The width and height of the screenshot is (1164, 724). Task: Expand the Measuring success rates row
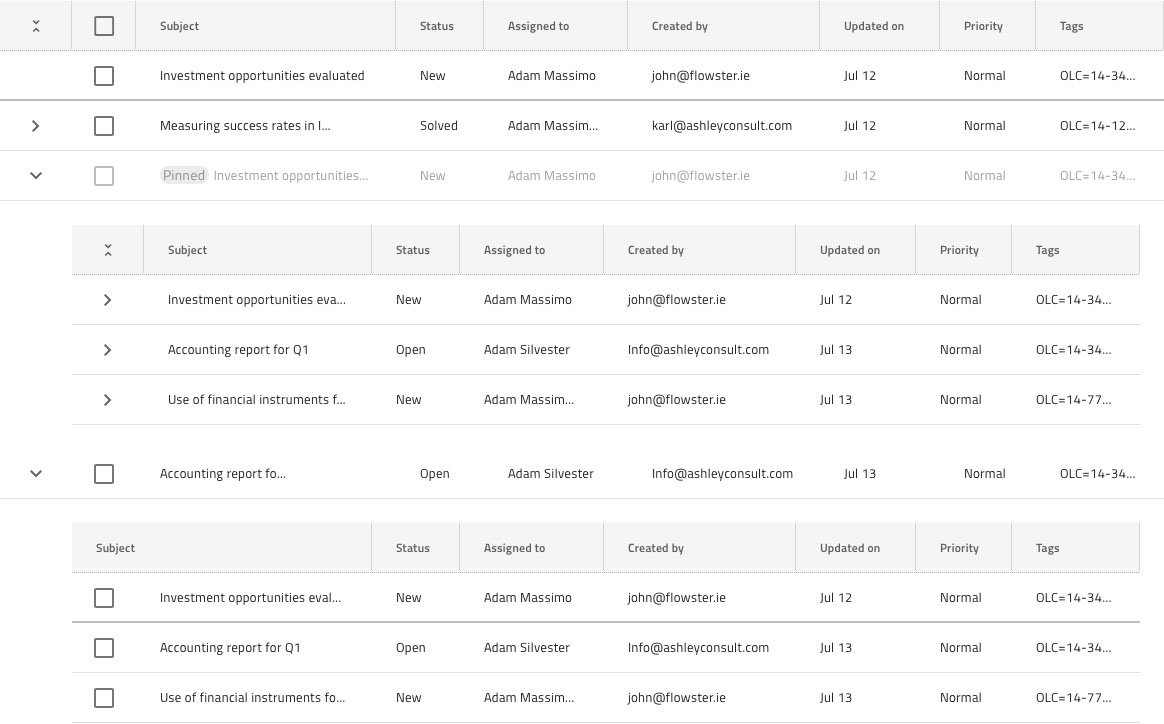36,126
